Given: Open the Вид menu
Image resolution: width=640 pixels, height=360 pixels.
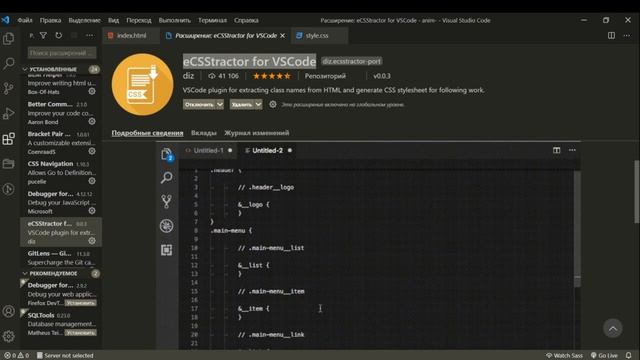Looking at the screenshot, I should [x=113, y=20].
